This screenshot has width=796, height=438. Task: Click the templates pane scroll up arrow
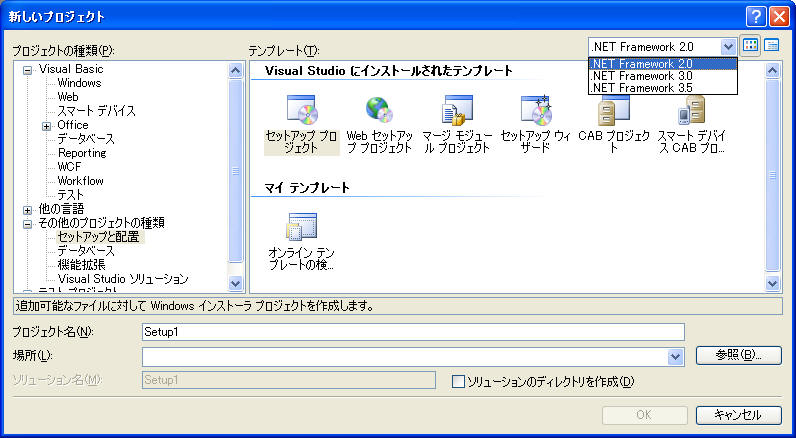point(773,71)
